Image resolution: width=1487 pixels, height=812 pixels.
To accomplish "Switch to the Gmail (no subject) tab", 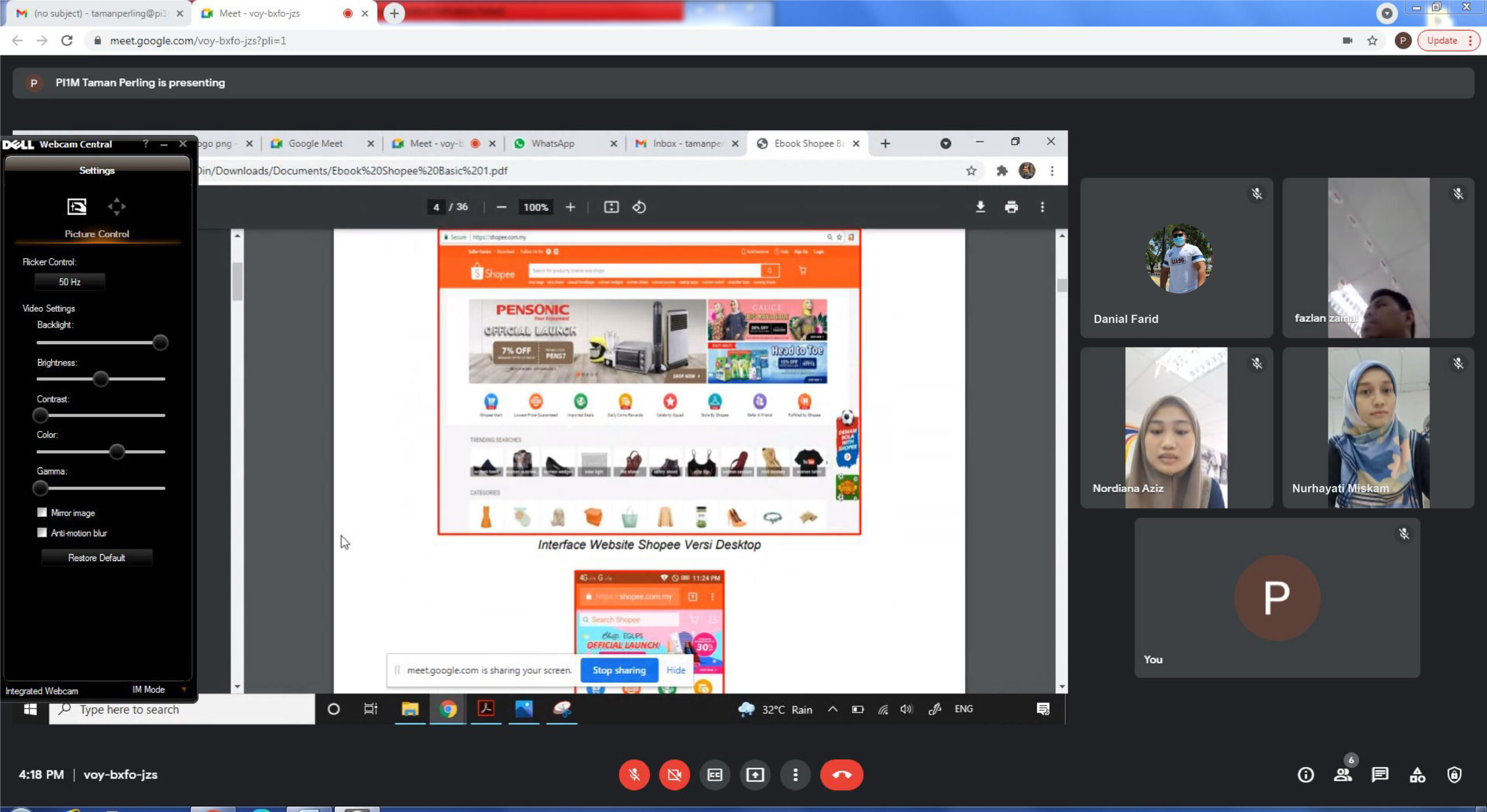I will tap(100, 13).
